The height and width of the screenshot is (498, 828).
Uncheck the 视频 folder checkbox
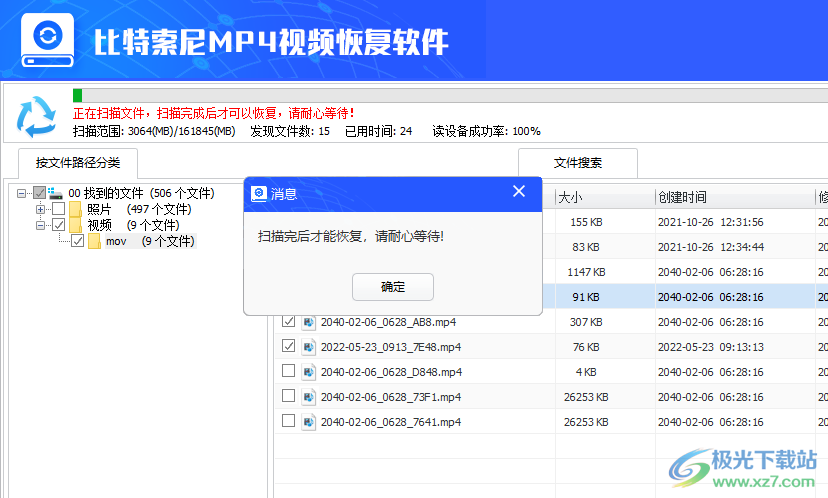[59, 225]
